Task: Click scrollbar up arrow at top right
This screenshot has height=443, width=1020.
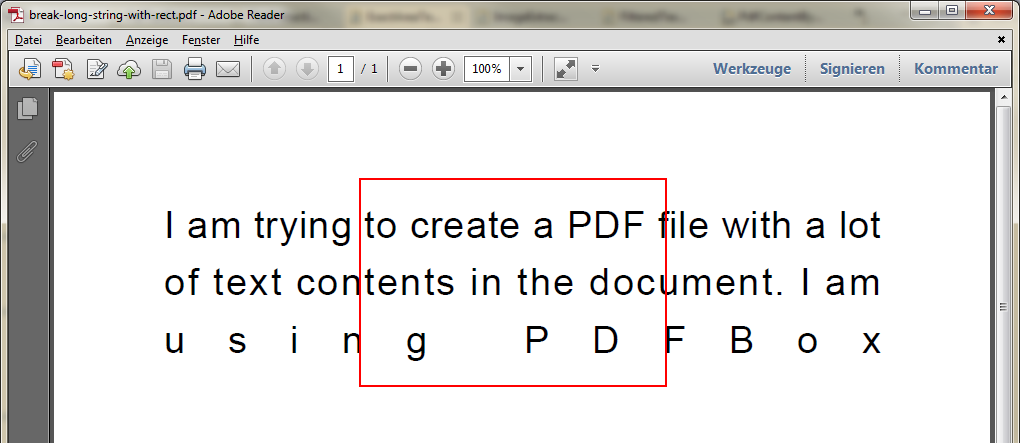Action: pyautogui.click(x=1003, y=98)
